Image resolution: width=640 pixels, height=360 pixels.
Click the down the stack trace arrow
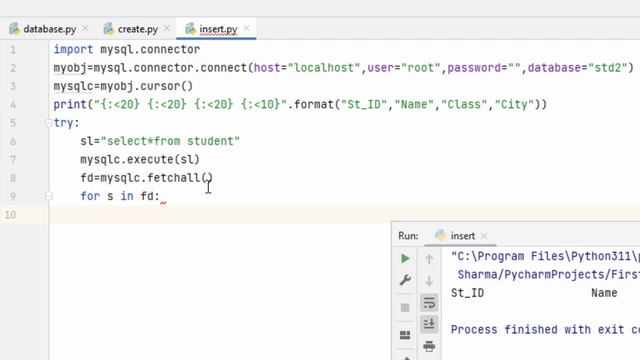(x=429, y=281)
